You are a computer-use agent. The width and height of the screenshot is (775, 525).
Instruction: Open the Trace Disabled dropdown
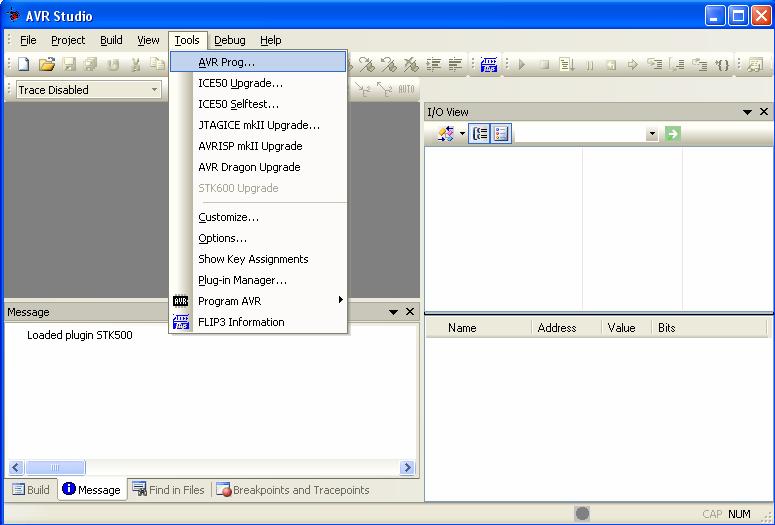155,90
